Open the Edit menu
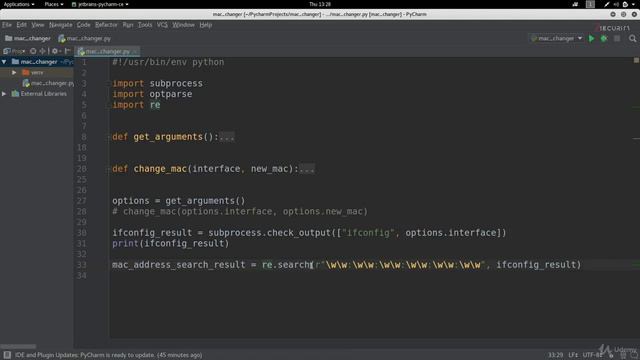Image resolution: width=640 pixels, height=360 pixels. [22, 25]
